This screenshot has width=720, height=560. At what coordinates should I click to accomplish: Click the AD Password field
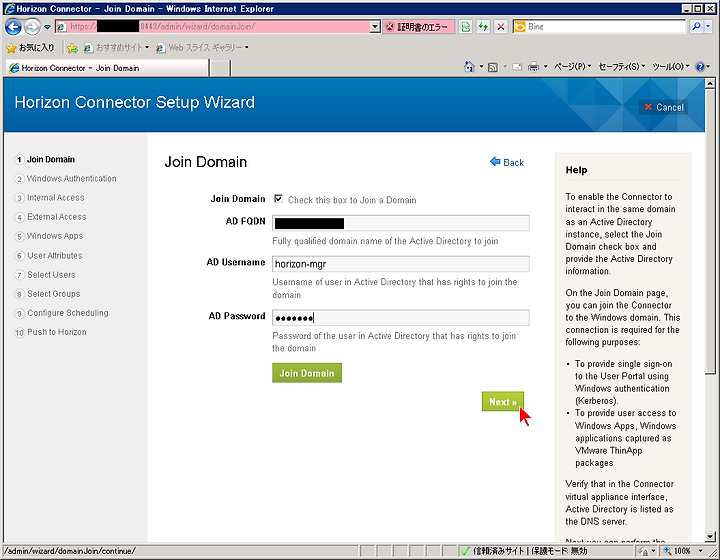(400, 318)
